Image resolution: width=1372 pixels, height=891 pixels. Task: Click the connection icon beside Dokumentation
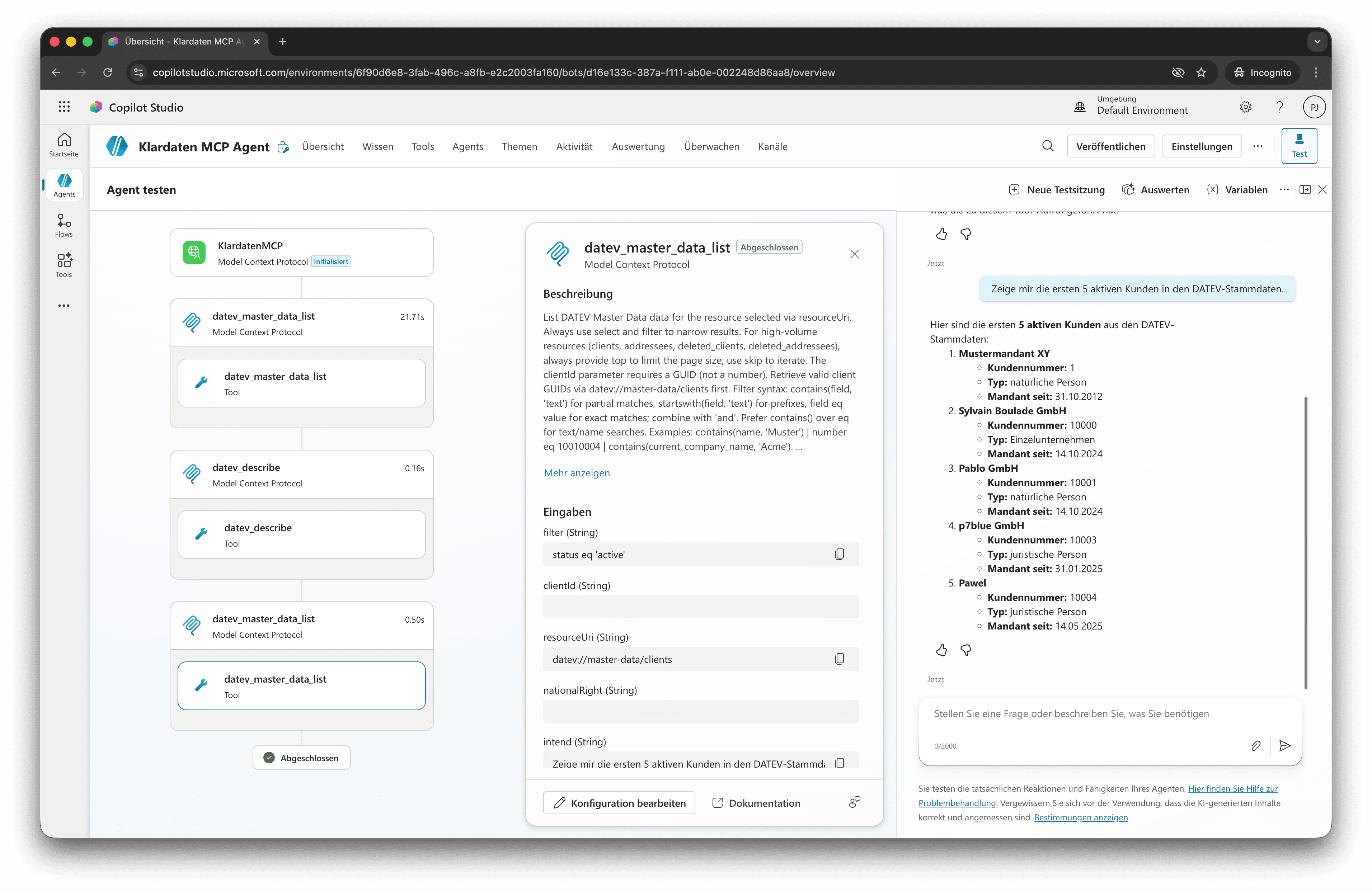(854, 802)
